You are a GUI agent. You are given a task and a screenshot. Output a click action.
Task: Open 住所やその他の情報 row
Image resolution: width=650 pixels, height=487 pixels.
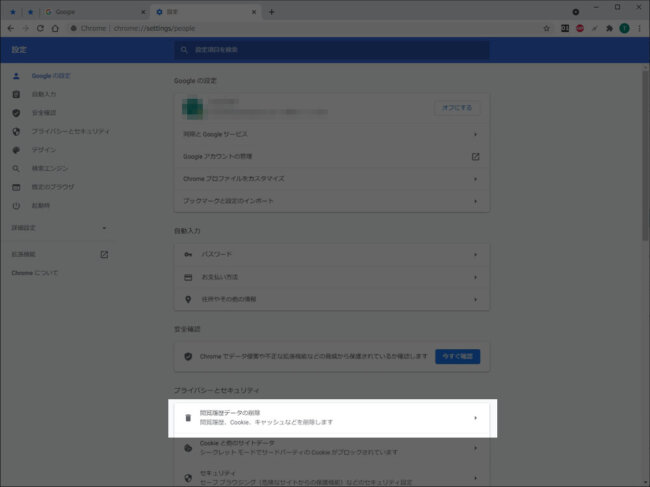tap(332, 299)
